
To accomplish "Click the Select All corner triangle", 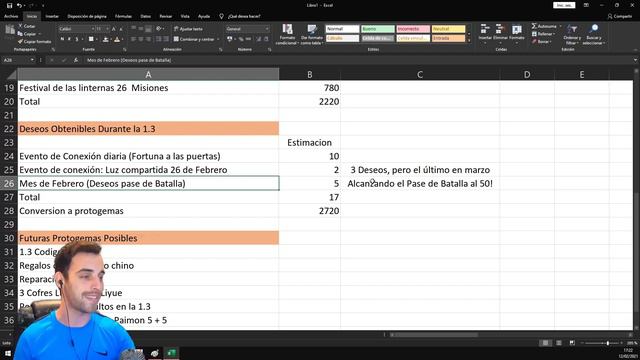I will click(x=12, y=75).
